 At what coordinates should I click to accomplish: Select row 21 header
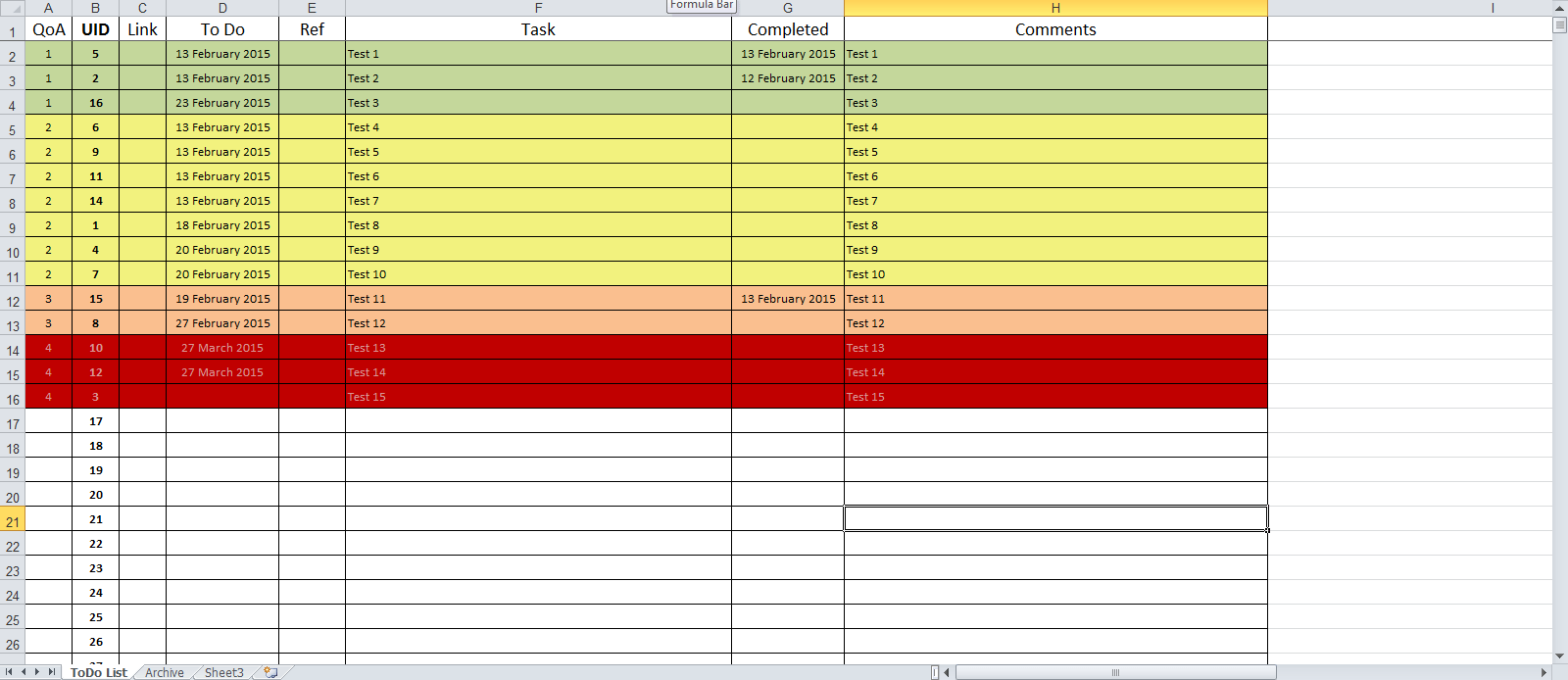(12, 519)
